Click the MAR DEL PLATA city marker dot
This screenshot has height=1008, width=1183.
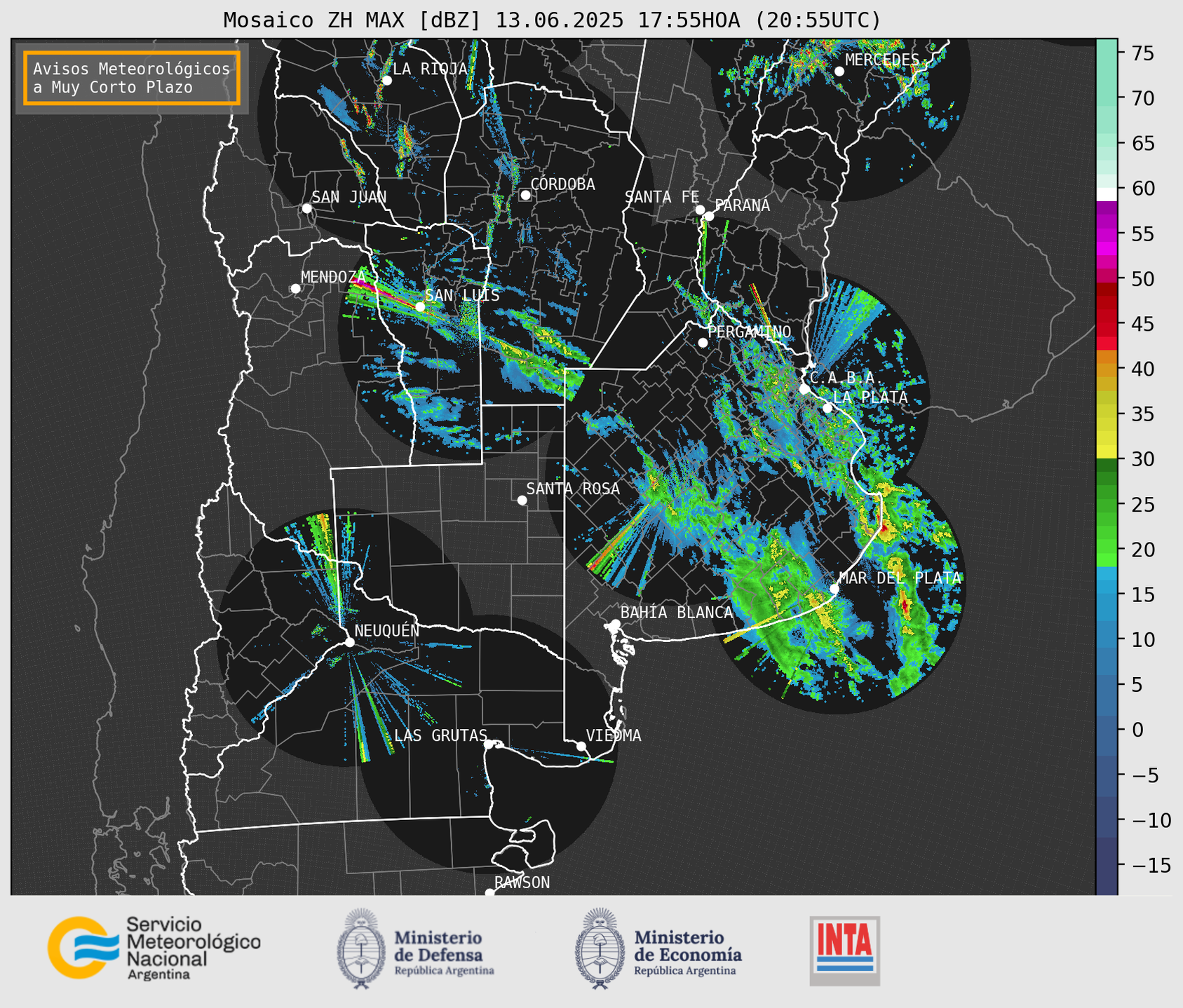834,589
